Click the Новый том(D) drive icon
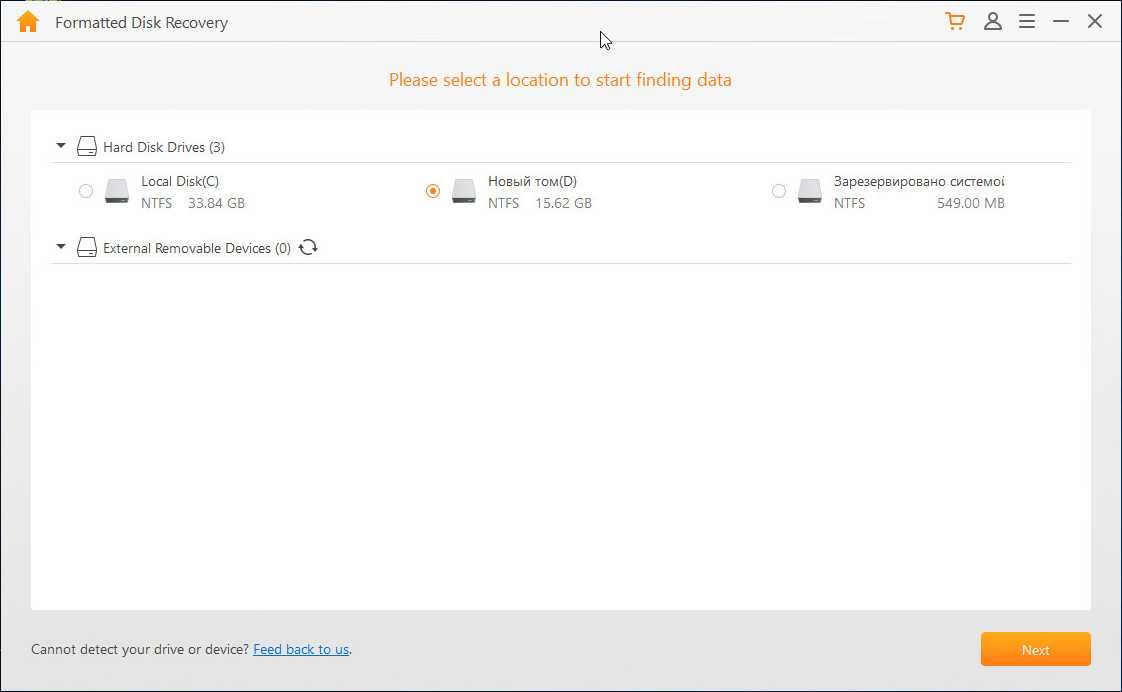The height and width of the screenshot is (692, 1122). [463, 191]
